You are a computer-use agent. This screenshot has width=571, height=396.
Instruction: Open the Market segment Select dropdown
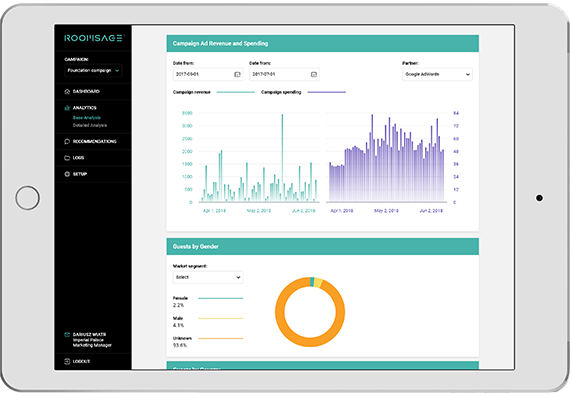click(x=208, y=277)
